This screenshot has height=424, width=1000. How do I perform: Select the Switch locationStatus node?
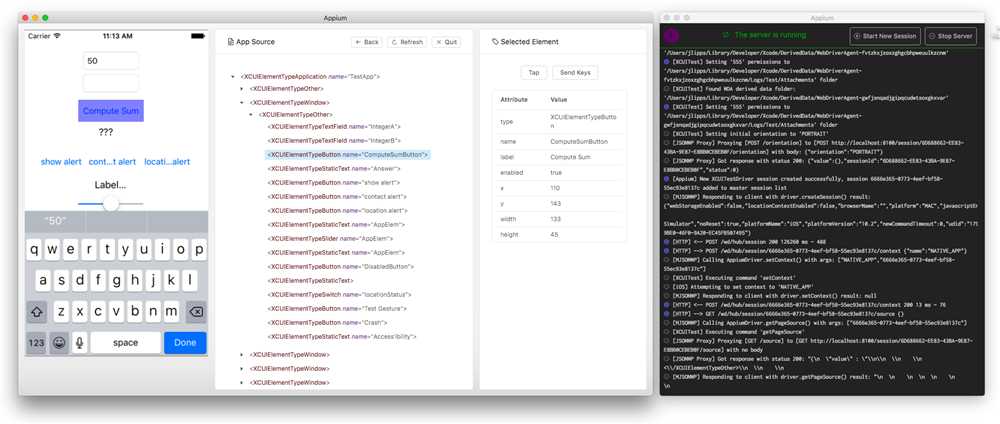point(339,295)
